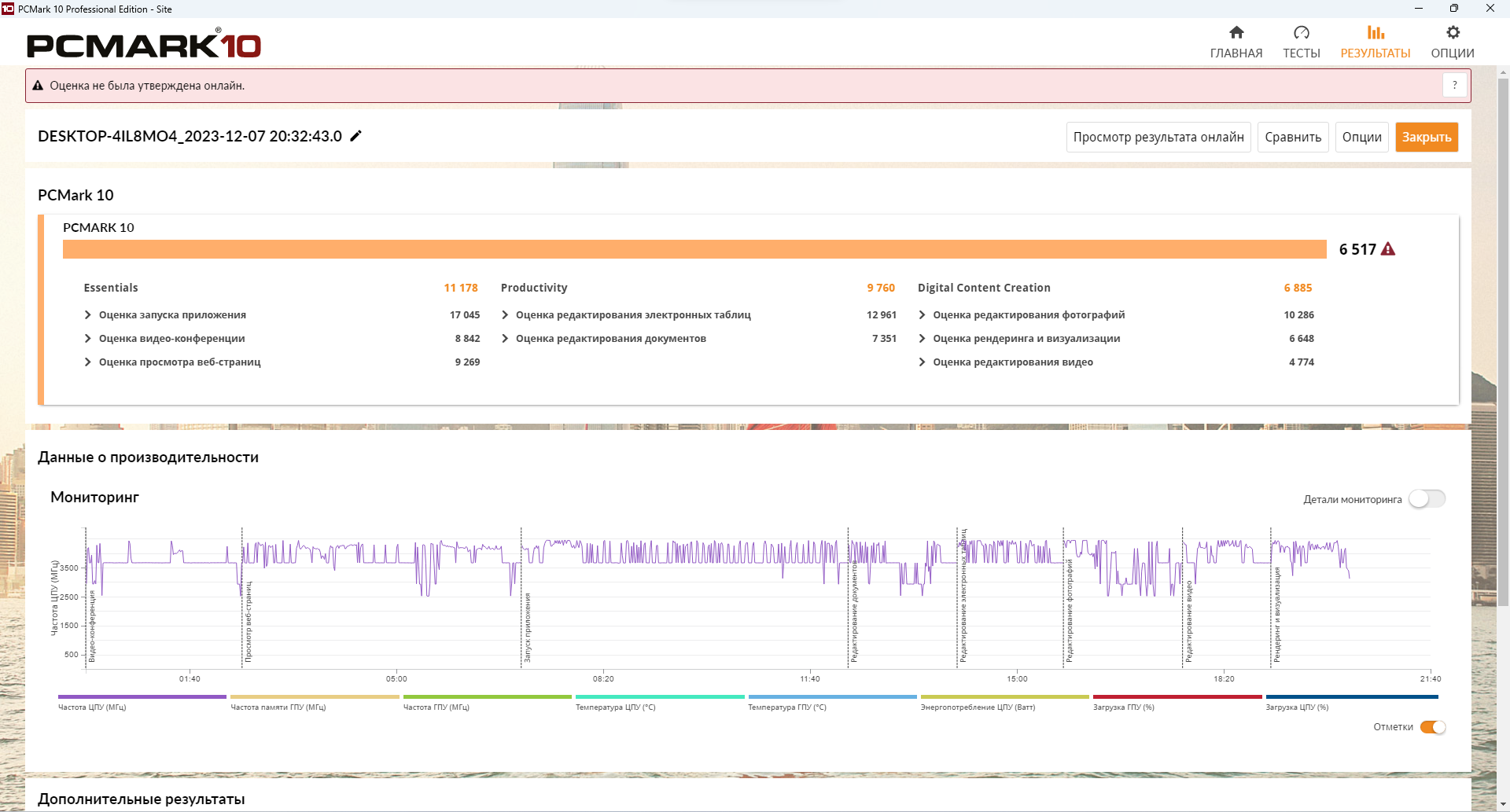
Task: Click the gear icon above ОПЦИИ
Action: (x=1453, y=32)
